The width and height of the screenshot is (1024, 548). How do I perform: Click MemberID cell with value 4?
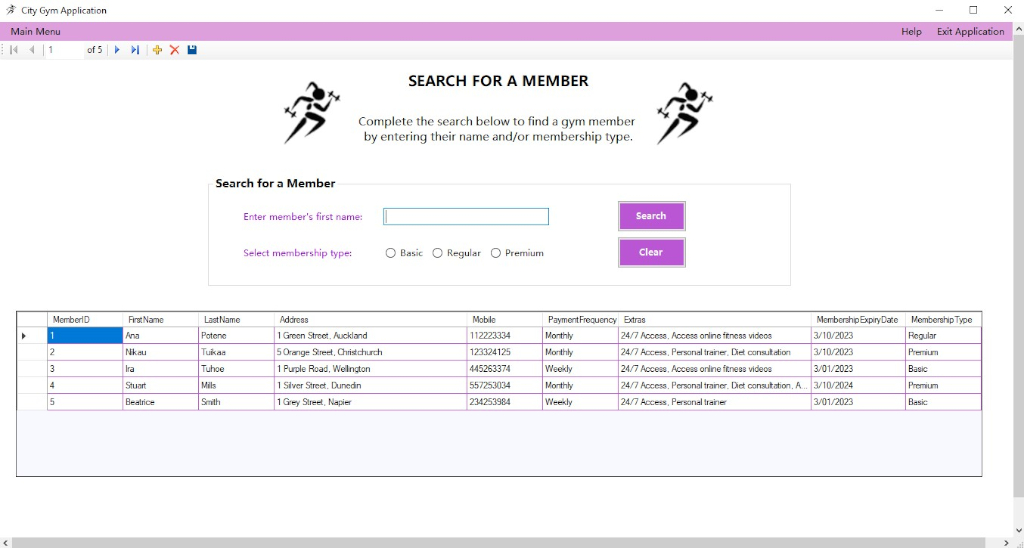[85, 385]
